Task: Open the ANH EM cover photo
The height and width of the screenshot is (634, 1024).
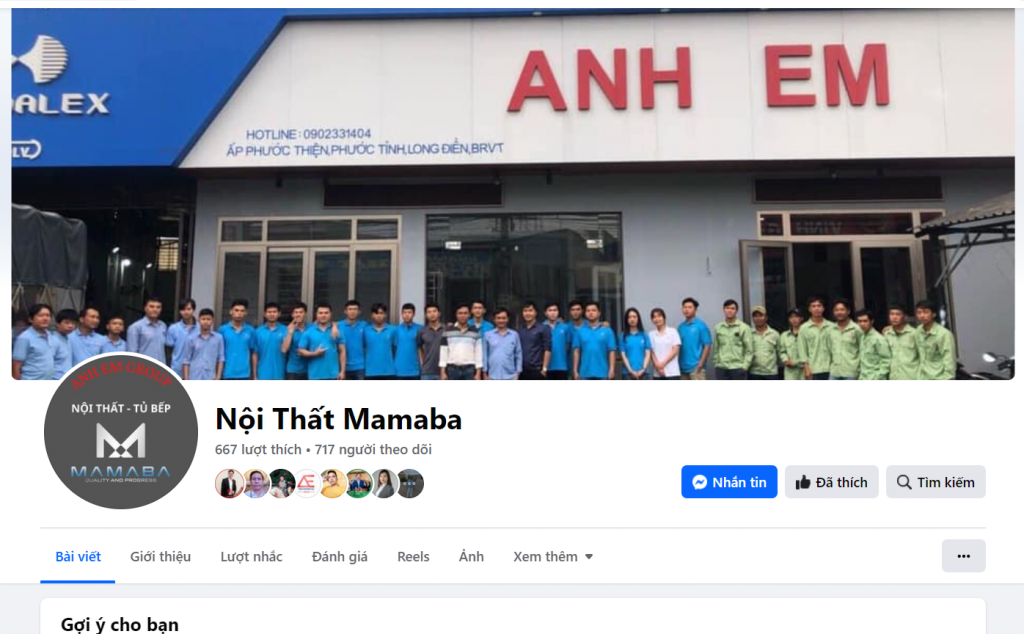Action: (x=513, y=194)
